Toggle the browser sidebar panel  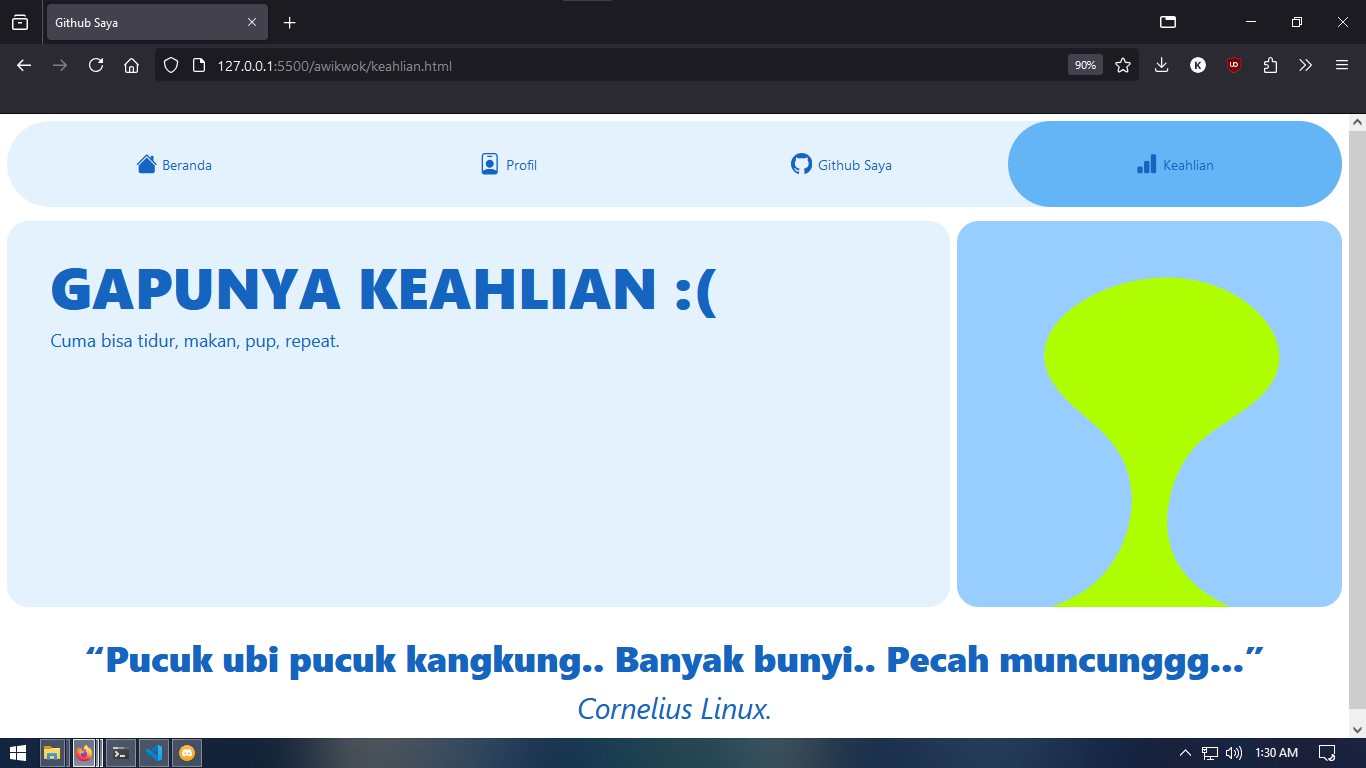pos(1166,21)
